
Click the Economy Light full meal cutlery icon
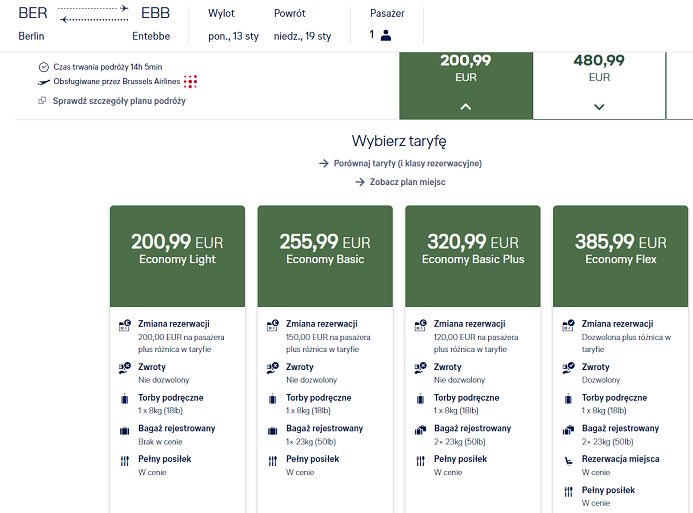(125, 461)
